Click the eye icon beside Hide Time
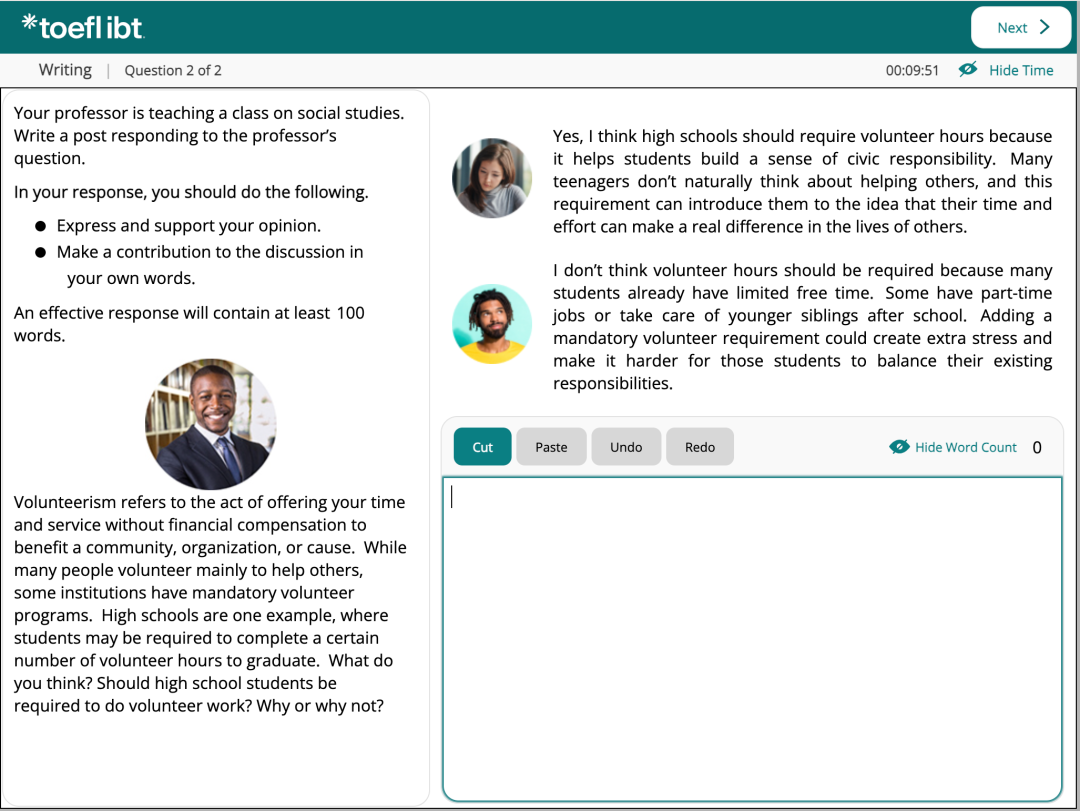This screenshot has height=811, width=1080. click(967, 70)
